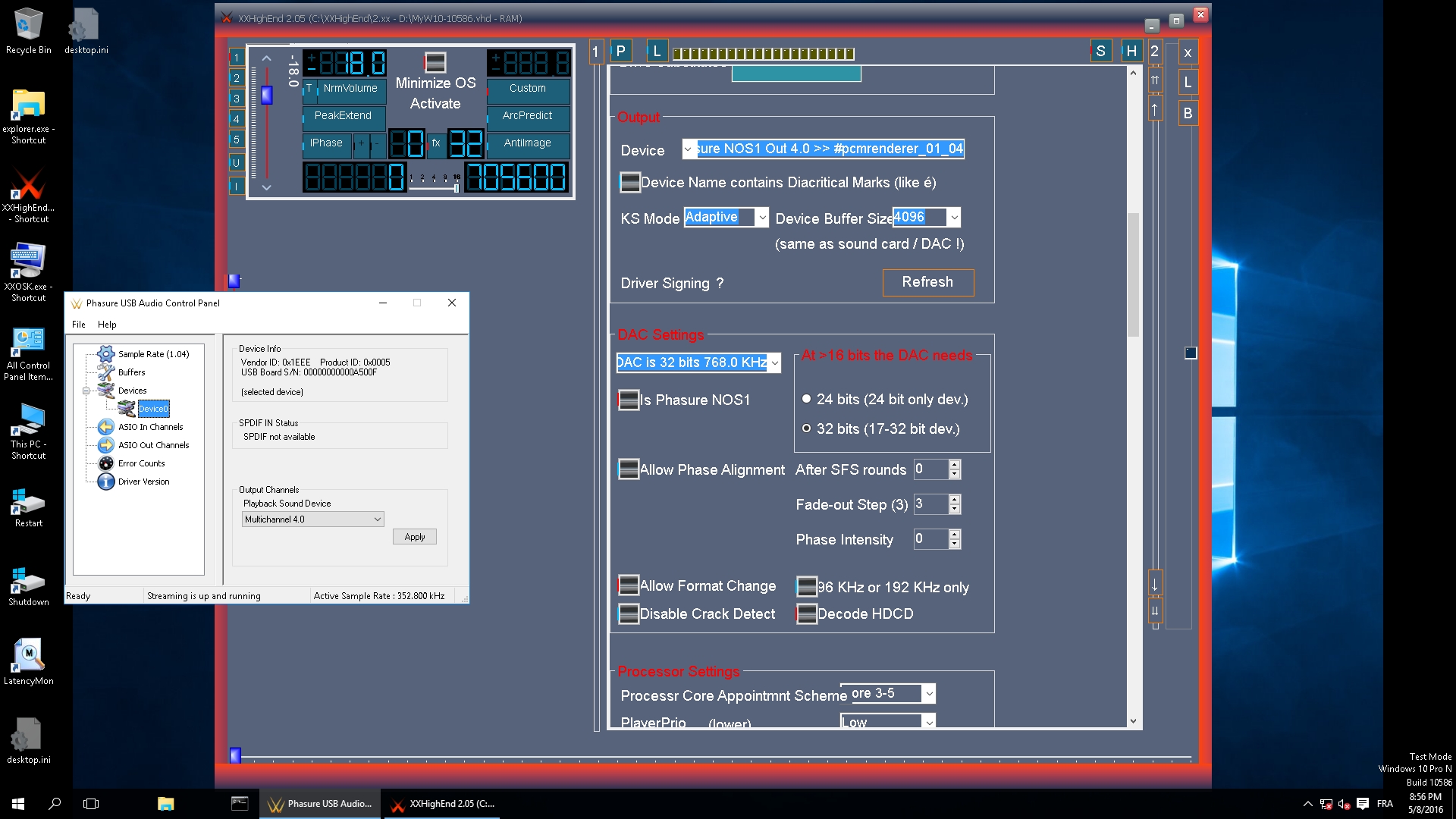1456x819 pixels.
Task: Collapse the Devices tree node
Action: point(86,391)
